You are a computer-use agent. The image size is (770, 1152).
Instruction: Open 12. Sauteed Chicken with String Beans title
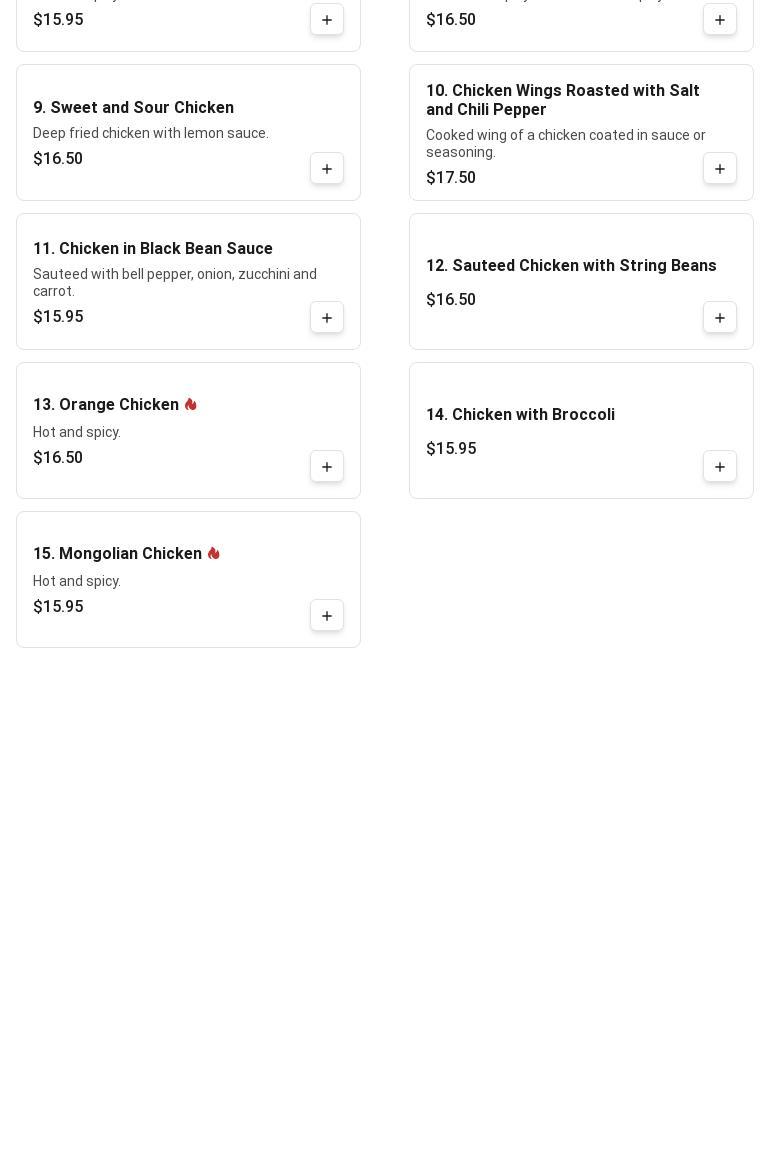point(571,265)
